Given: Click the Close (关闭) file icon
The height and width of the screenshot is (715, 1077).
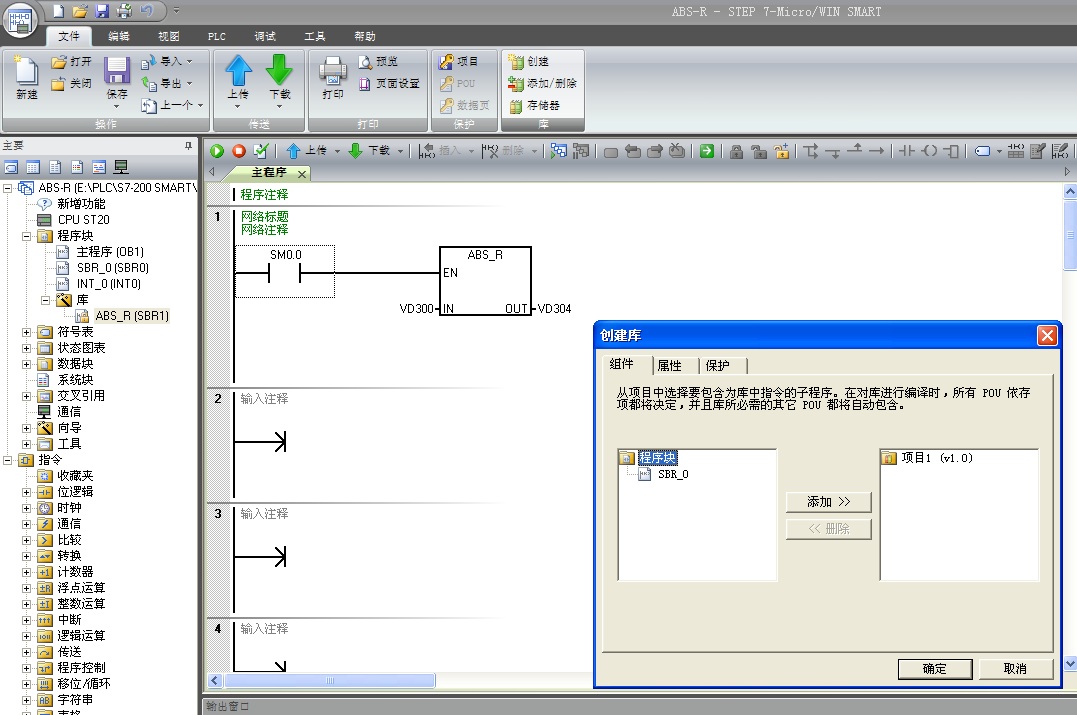Looking at the screenshot, I should 71,83.
